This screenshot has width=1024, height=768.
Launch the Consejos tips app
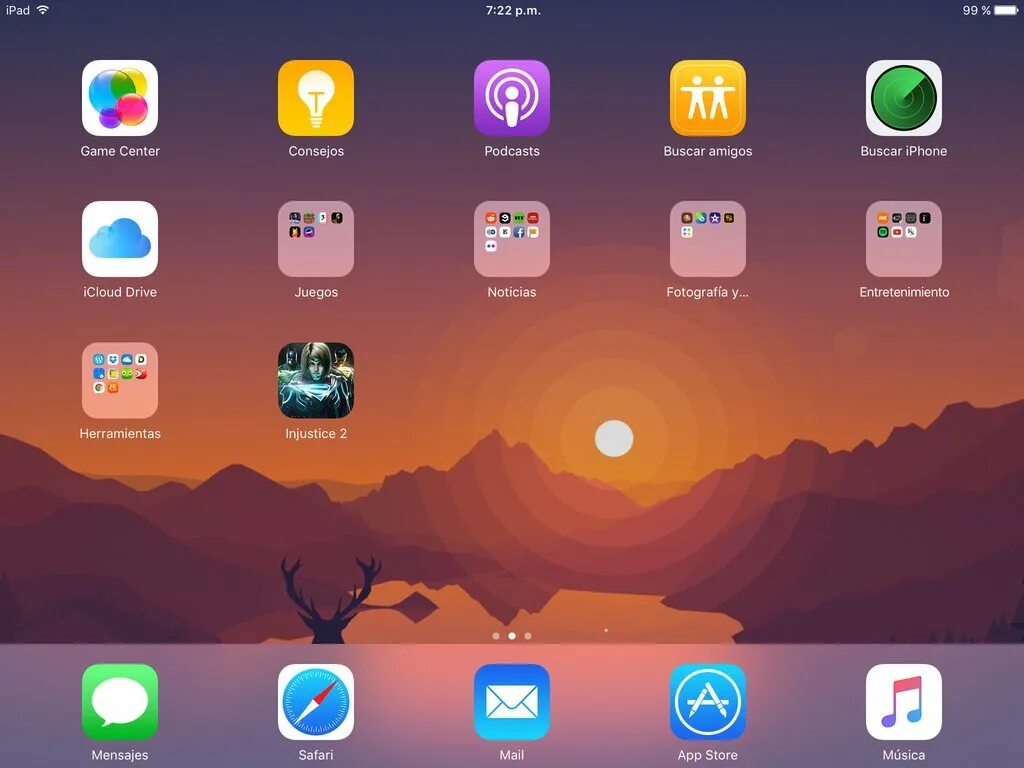click(315, 98)
